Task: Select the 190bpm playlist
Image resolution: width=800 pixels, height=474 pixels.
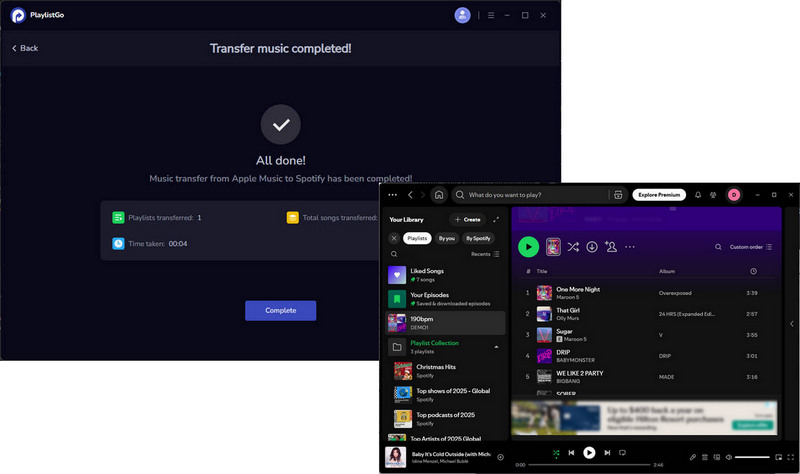Action: pos(445,323)
